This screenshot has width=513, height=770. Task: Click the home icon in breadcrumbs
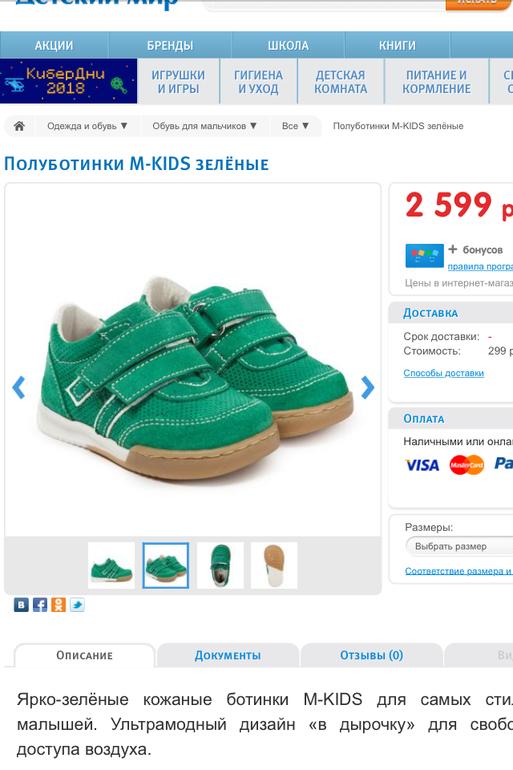(19, 126)
